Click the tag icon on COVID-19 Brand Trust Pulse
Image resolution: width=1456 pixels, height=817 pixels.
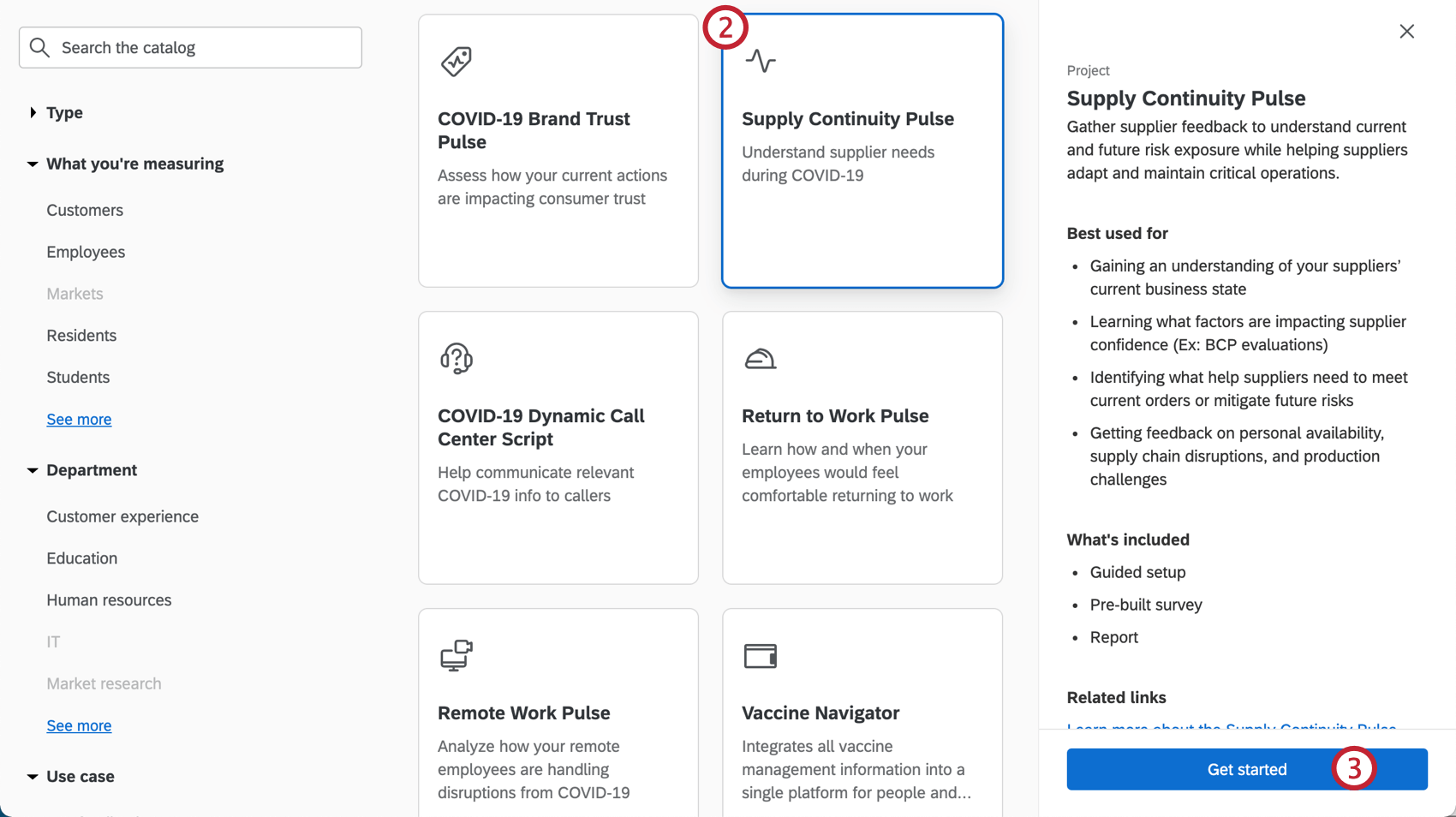(456, 61)
